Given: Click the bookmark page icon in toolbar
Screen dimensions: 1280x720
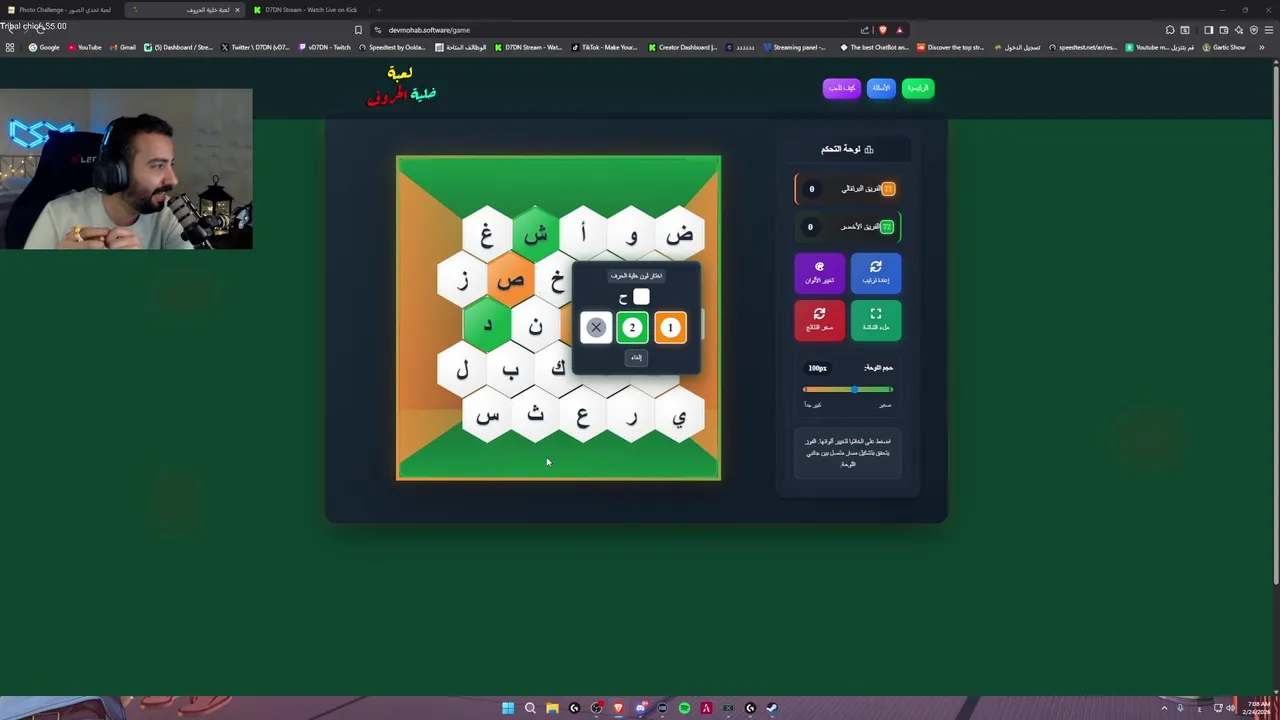Looking at the screenshot, I should coord(358,30).
